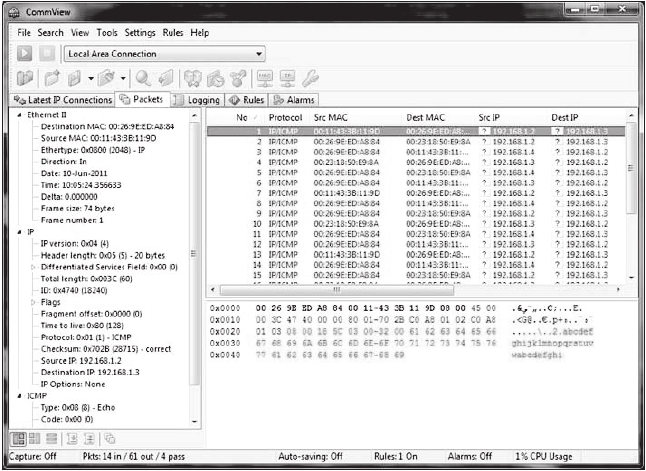This screenshot has width=646, height=471.
Task: Click the toolbar icon right of the magnifier
Action: [166, 78]
